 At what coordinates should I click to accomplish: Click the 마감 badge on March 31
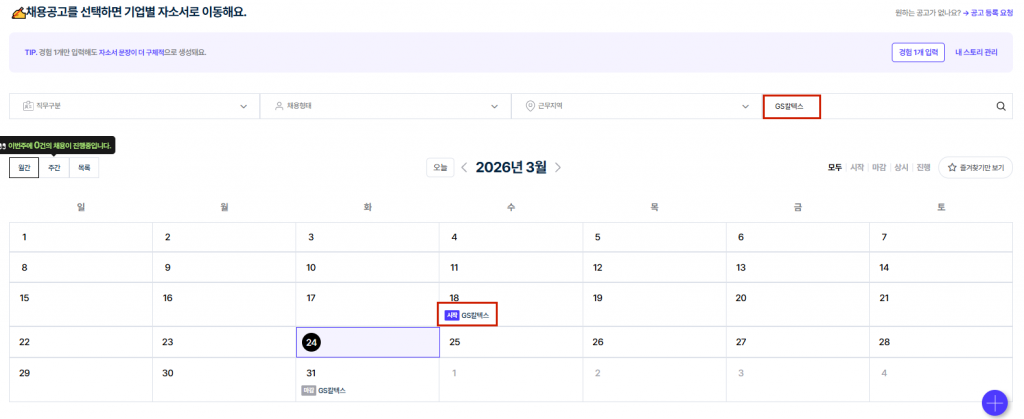[x=309, y=390]
